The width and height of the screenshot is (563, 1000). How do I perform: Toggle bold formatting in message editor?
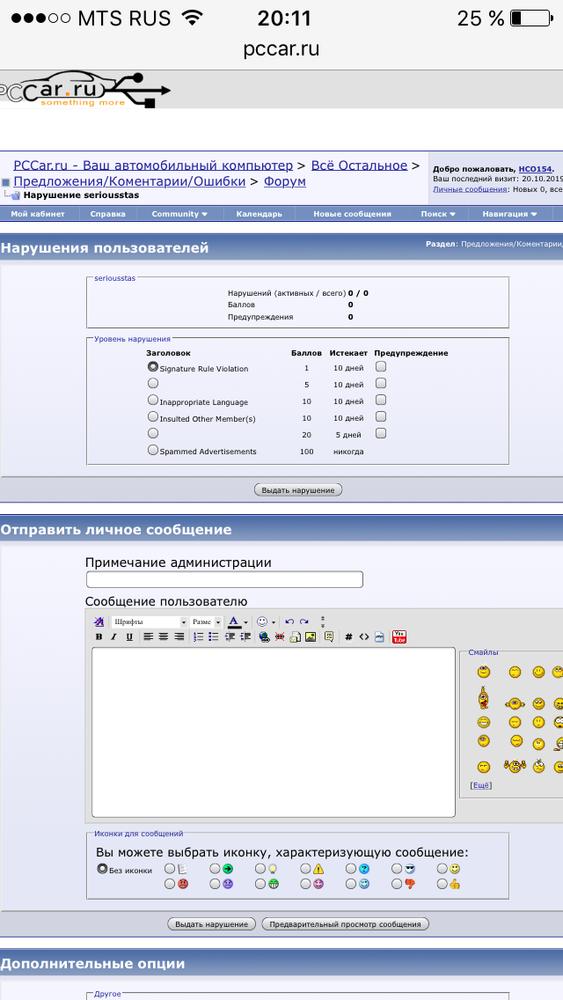(x=99, y=636)
